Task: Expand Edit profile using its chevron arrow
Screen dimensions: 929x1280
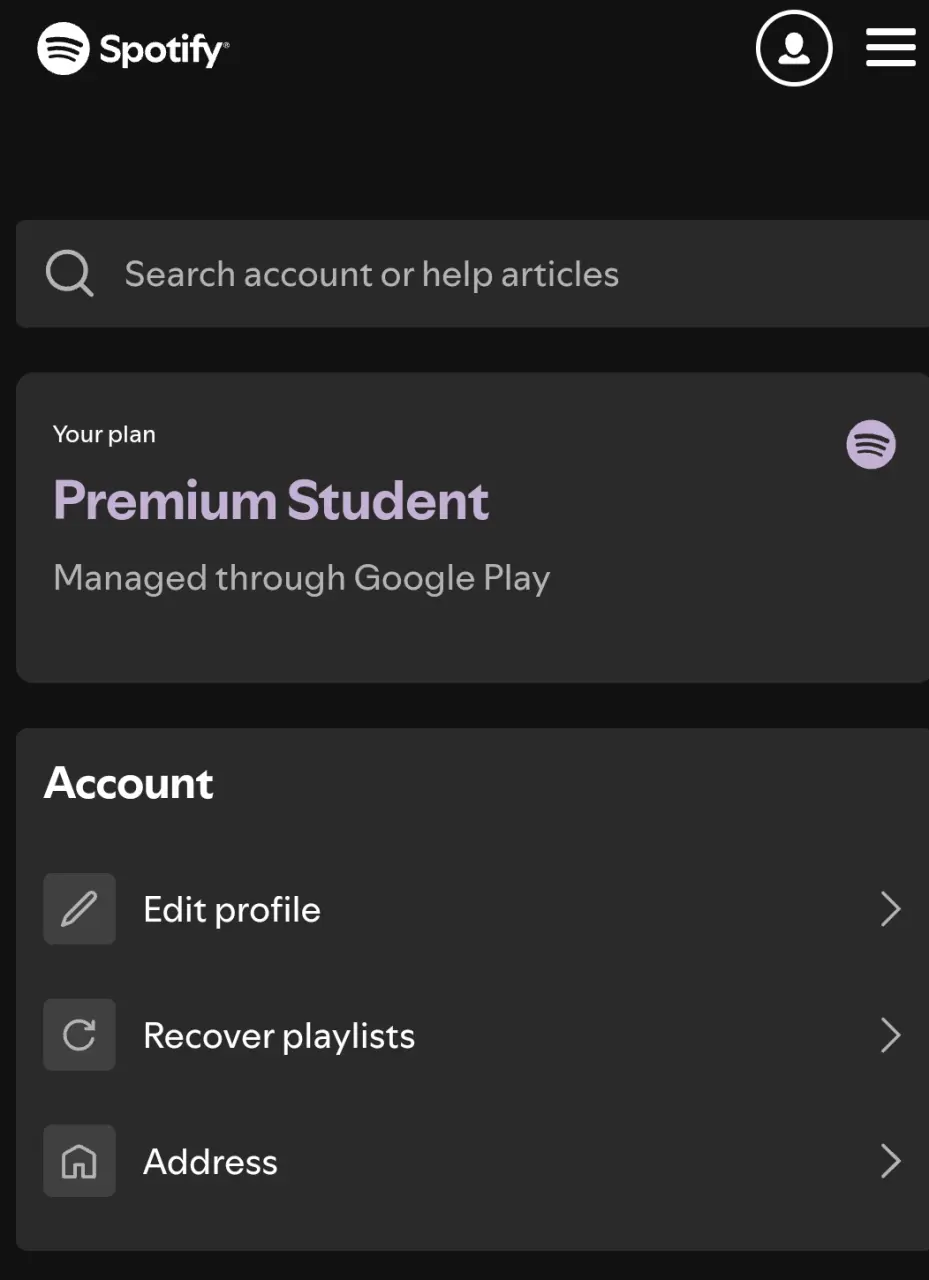Action: [x=890, y=909]
